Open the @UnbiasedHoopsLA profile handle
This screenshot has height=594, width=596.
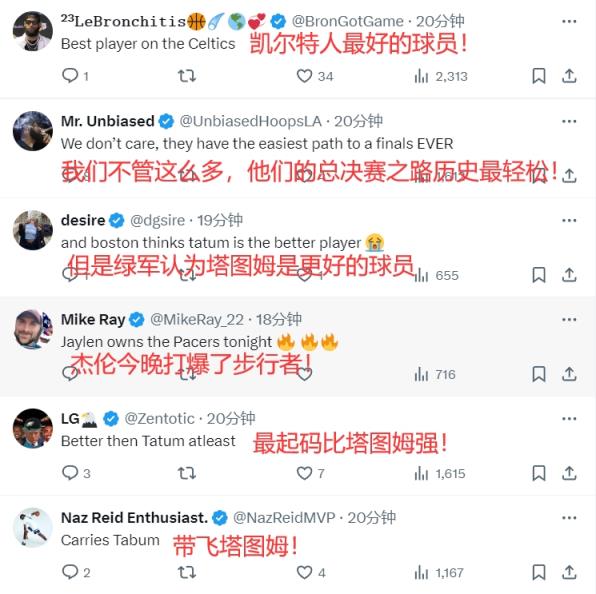250,121
